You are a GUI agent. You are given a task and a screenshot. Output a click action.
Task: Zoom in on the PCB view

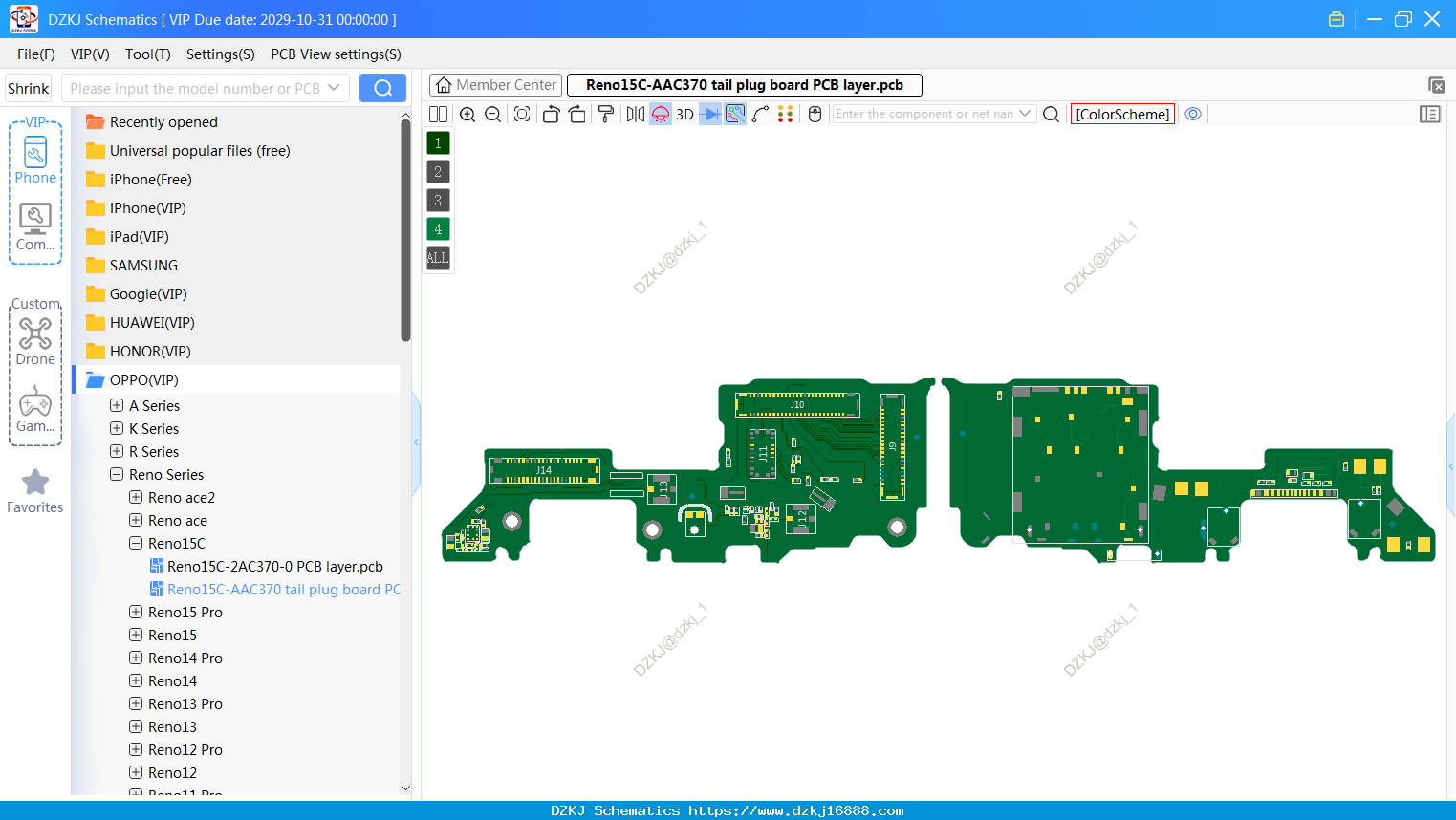467,114
